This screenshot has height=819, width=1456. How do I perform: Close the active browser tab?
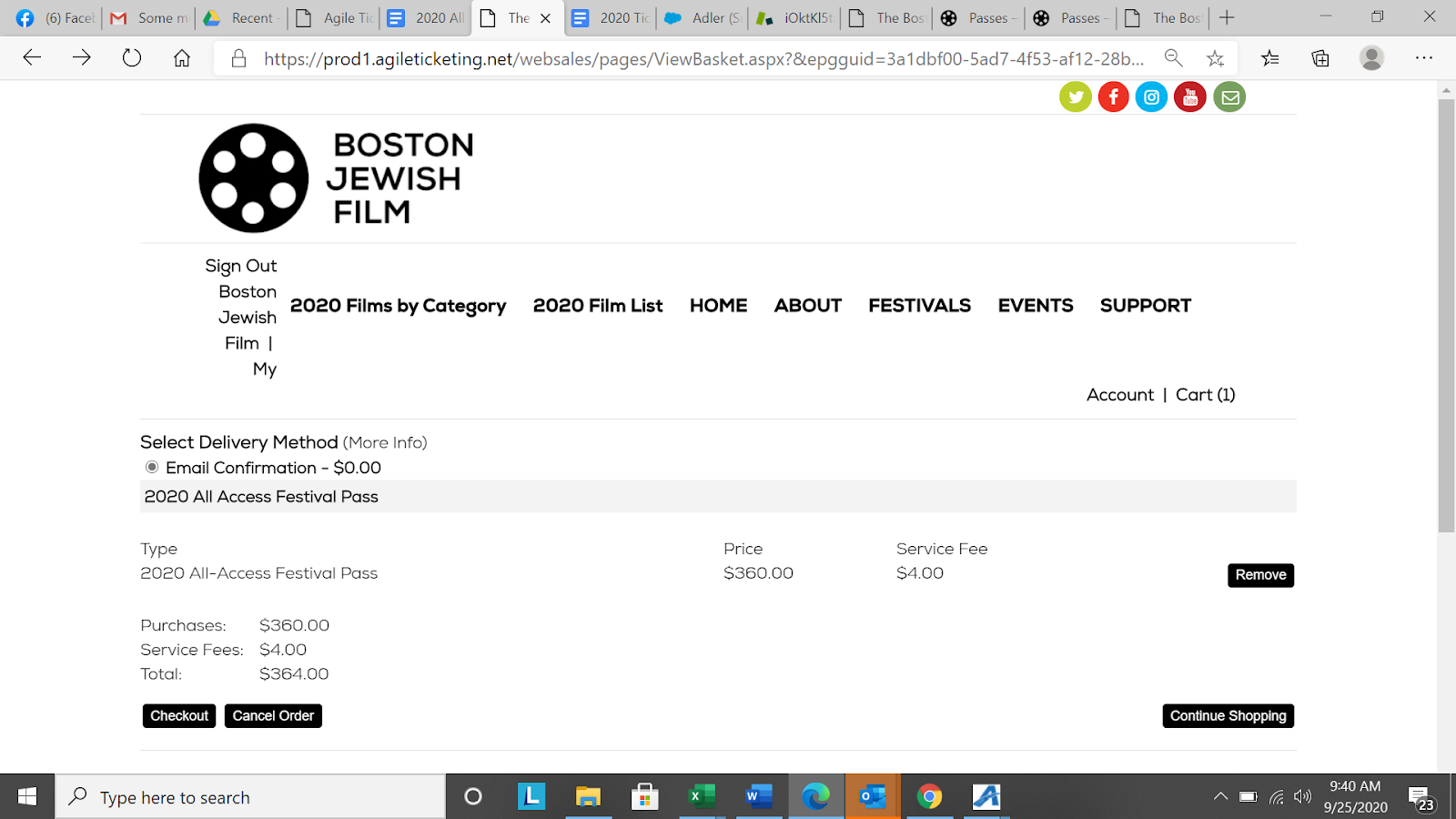coord(546,17)
